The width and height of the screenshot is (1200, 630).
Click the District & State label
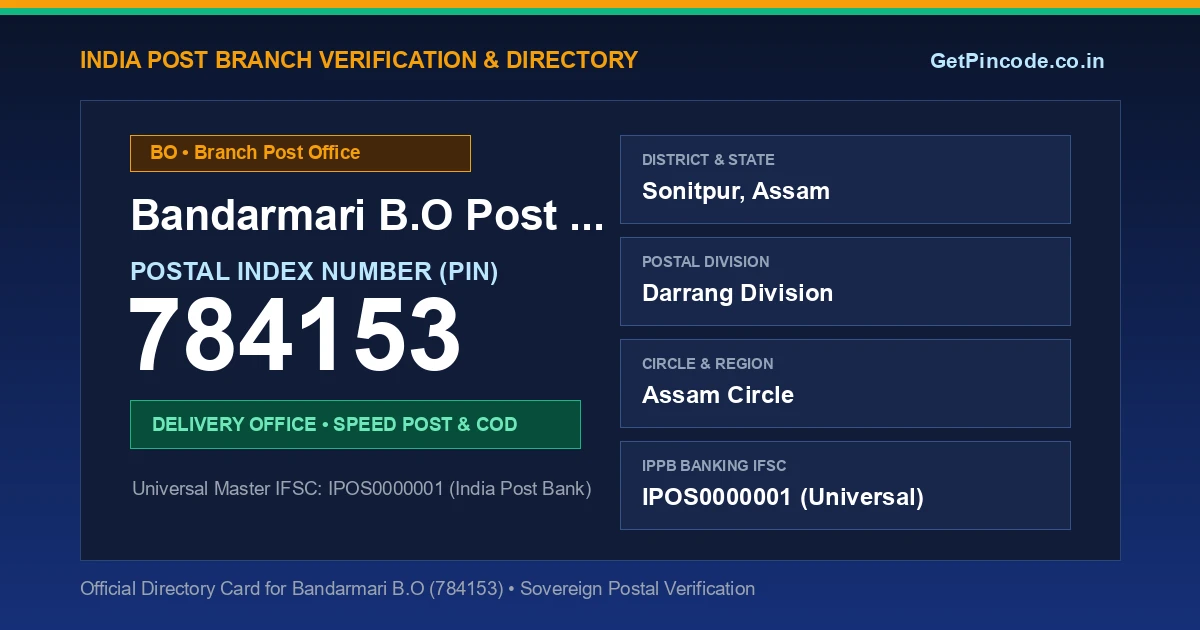(708, 160)
